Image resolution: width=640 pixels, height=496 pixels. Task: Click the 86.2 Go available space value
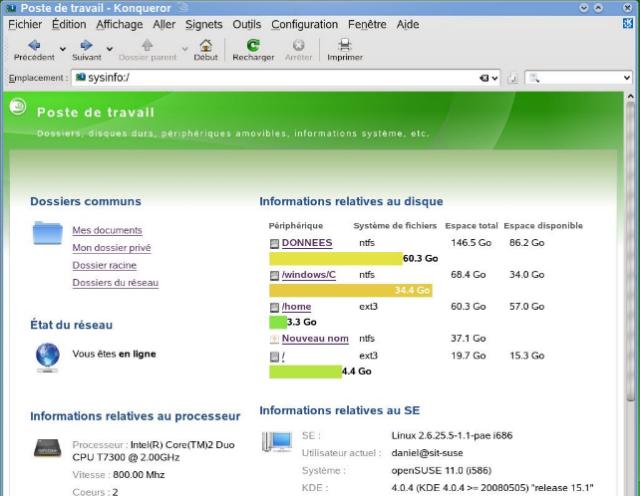527,243
